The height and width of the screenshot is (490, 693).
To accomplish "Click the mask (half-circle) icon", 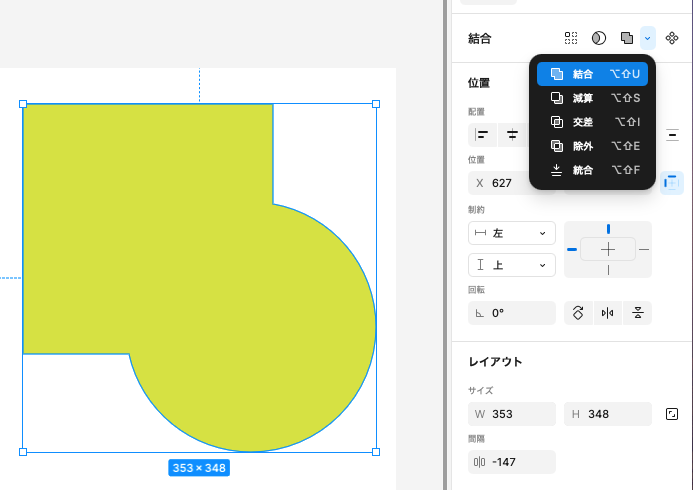I will click(x=598, y=38).
